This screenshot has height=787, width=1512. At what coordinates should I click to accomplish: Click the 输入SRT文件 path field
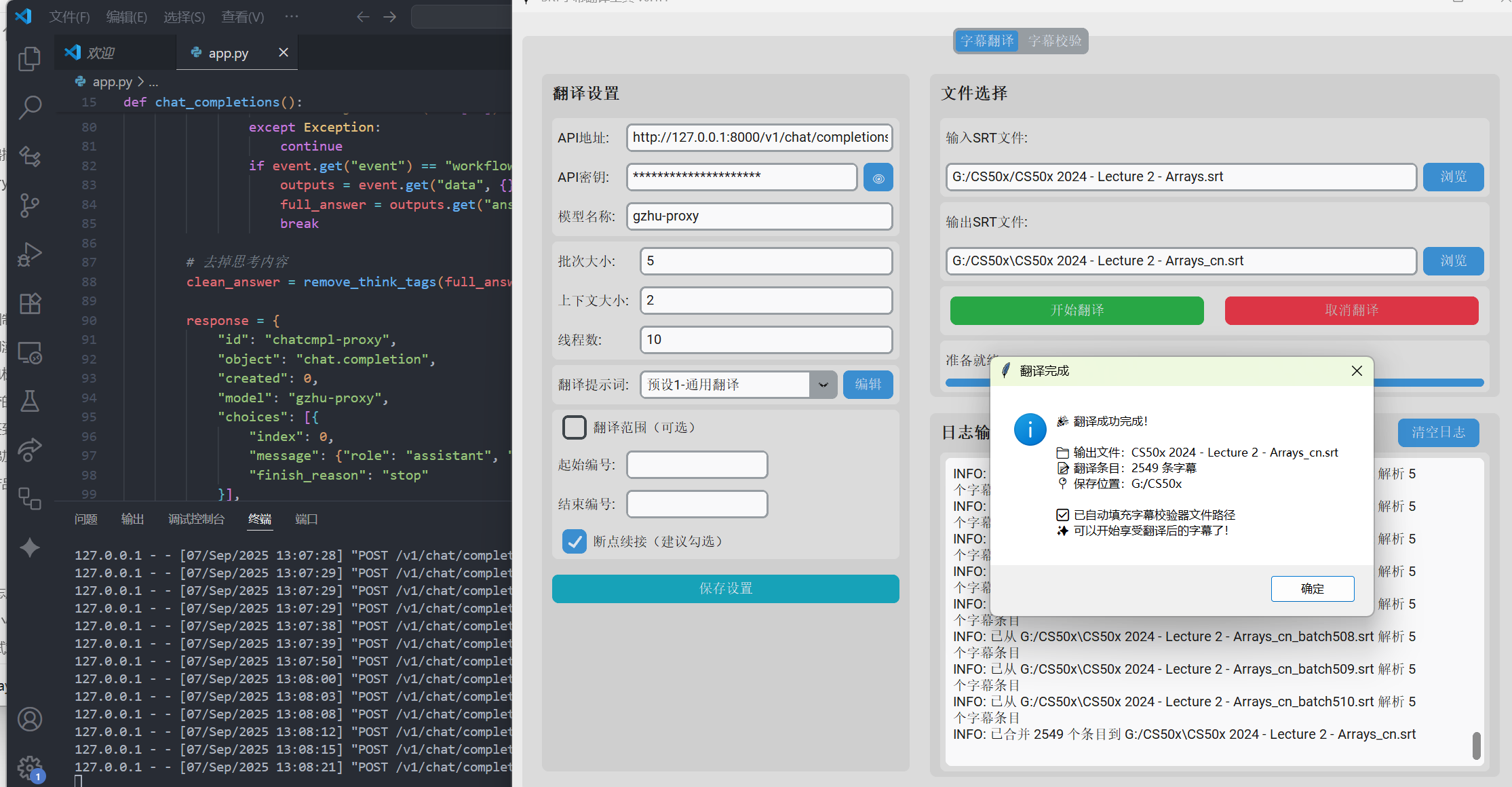[x=1181, y=177]
